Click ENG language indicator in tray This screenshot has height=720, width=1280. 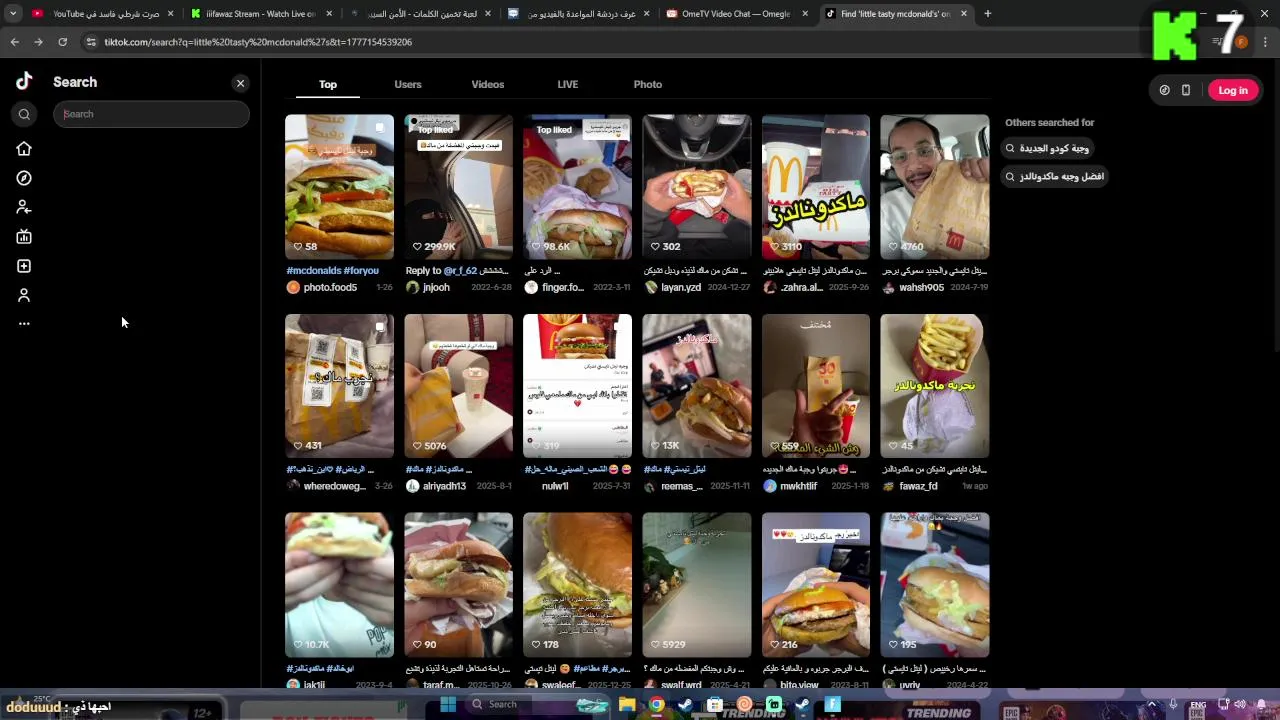coord(1198,705)
